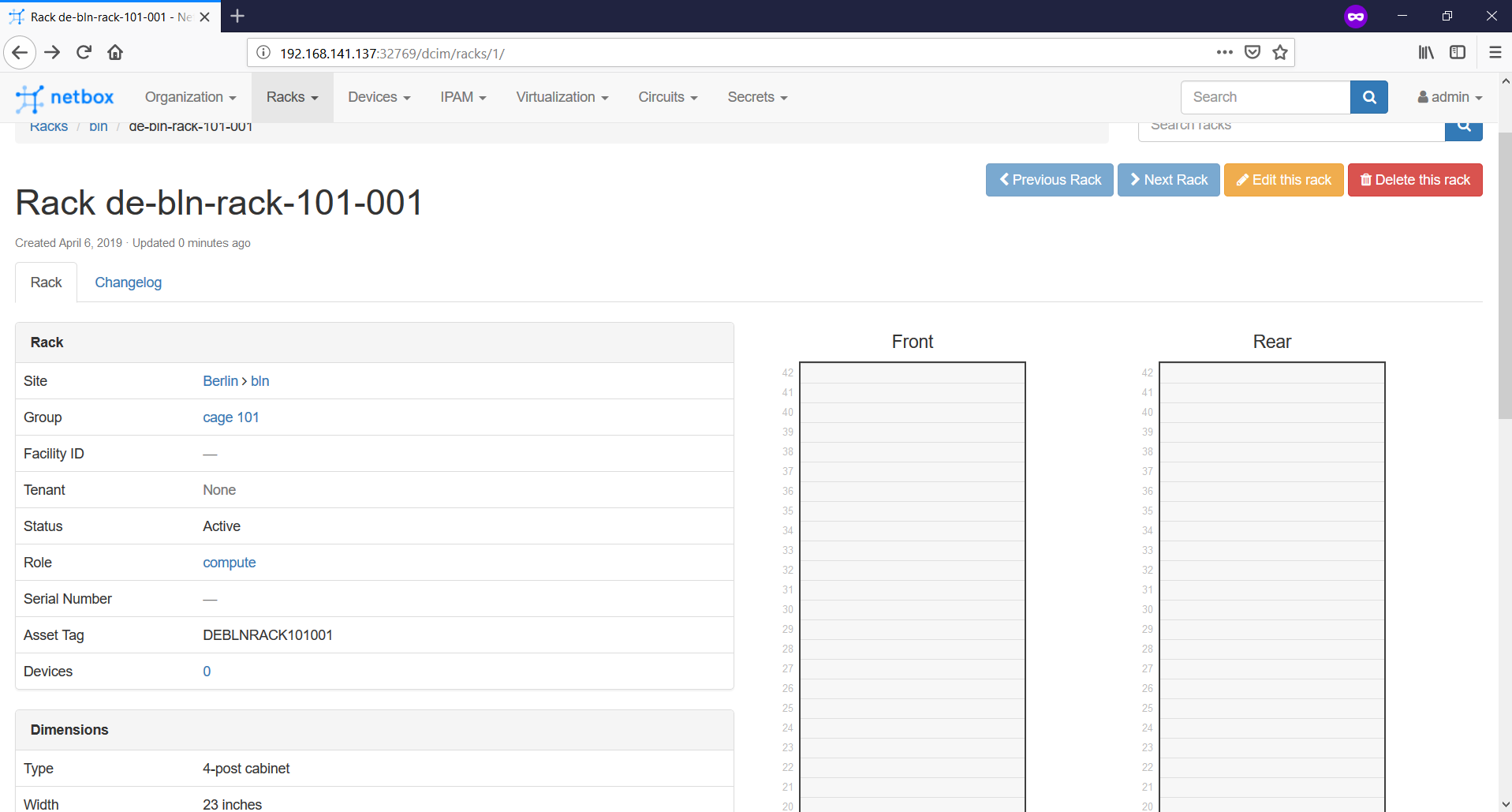The image size is (1512, 812).
Task: Select Front rack unit 42
Action: pos(913,373)
